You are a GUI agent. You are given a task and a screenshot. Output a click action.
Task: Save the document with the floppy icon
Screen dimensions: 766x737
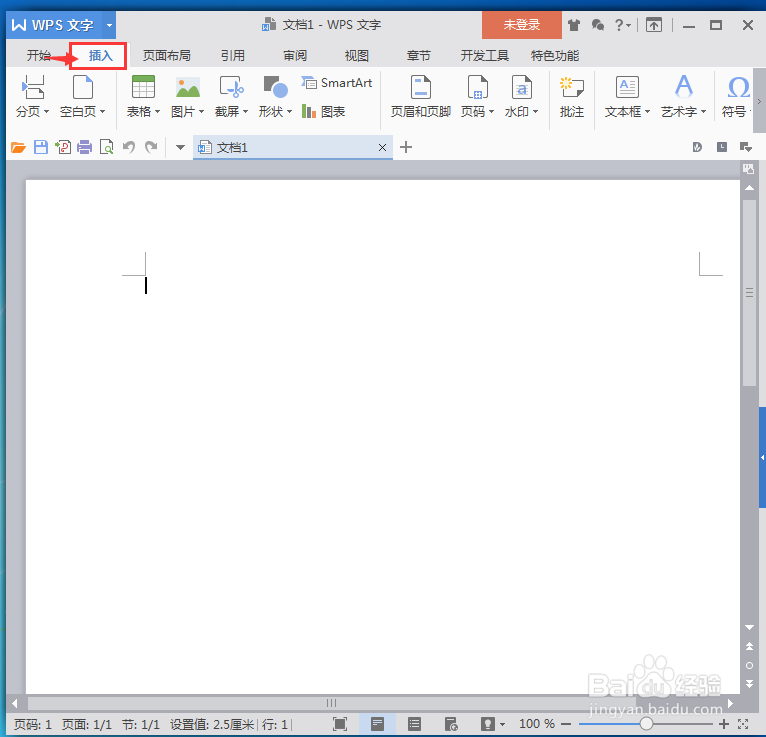coord(41,147)
